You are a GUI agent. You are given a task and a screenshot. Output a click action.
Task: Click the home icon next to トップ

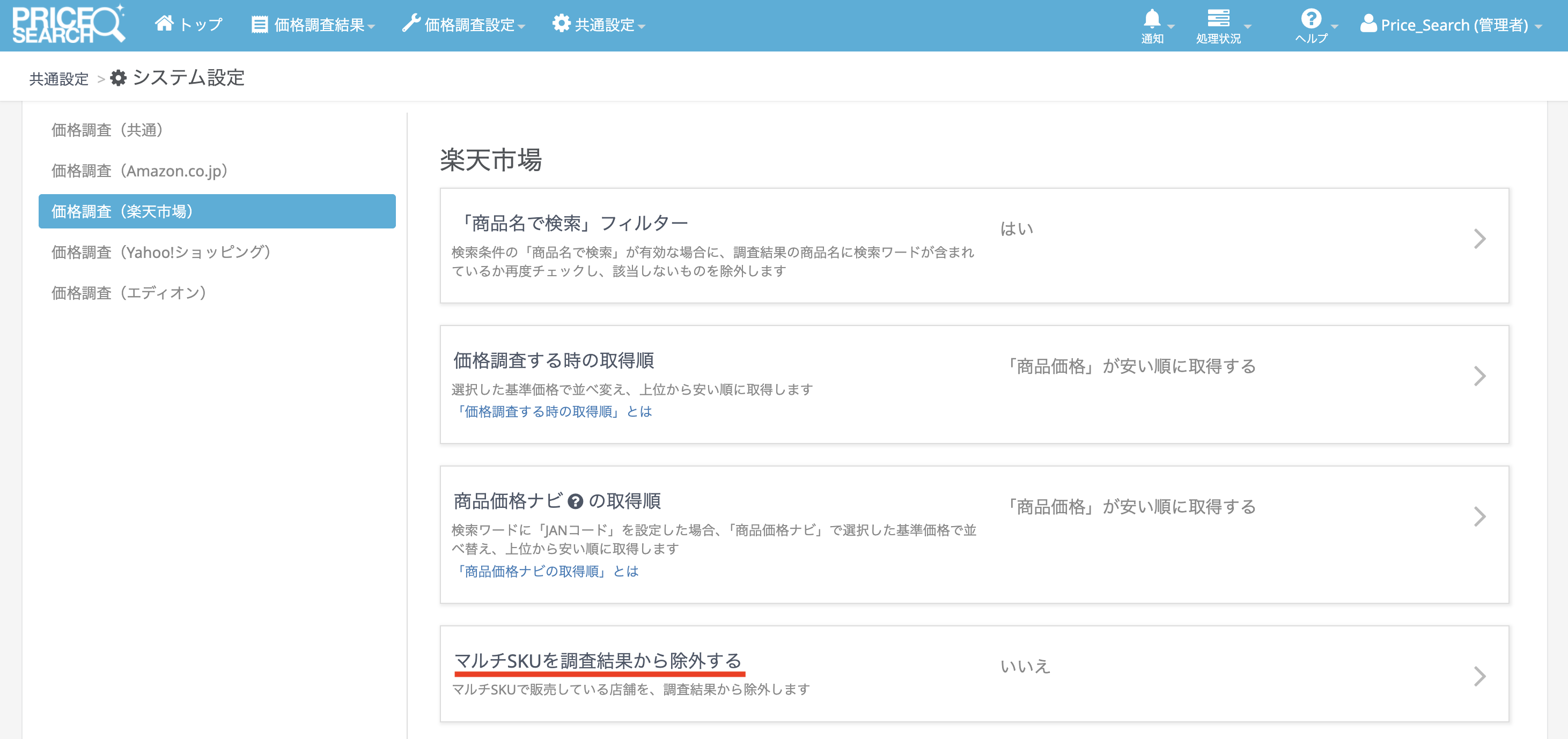point(164,24)
